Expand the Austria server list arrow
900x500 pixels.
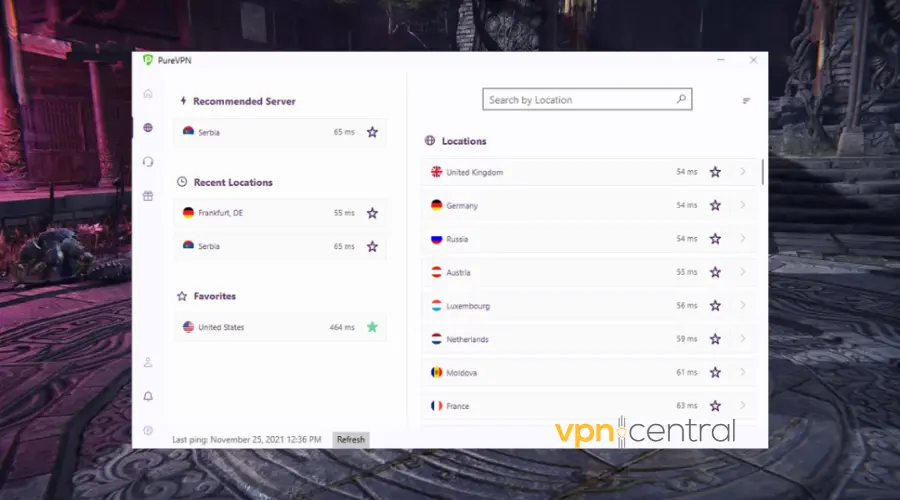742,273
